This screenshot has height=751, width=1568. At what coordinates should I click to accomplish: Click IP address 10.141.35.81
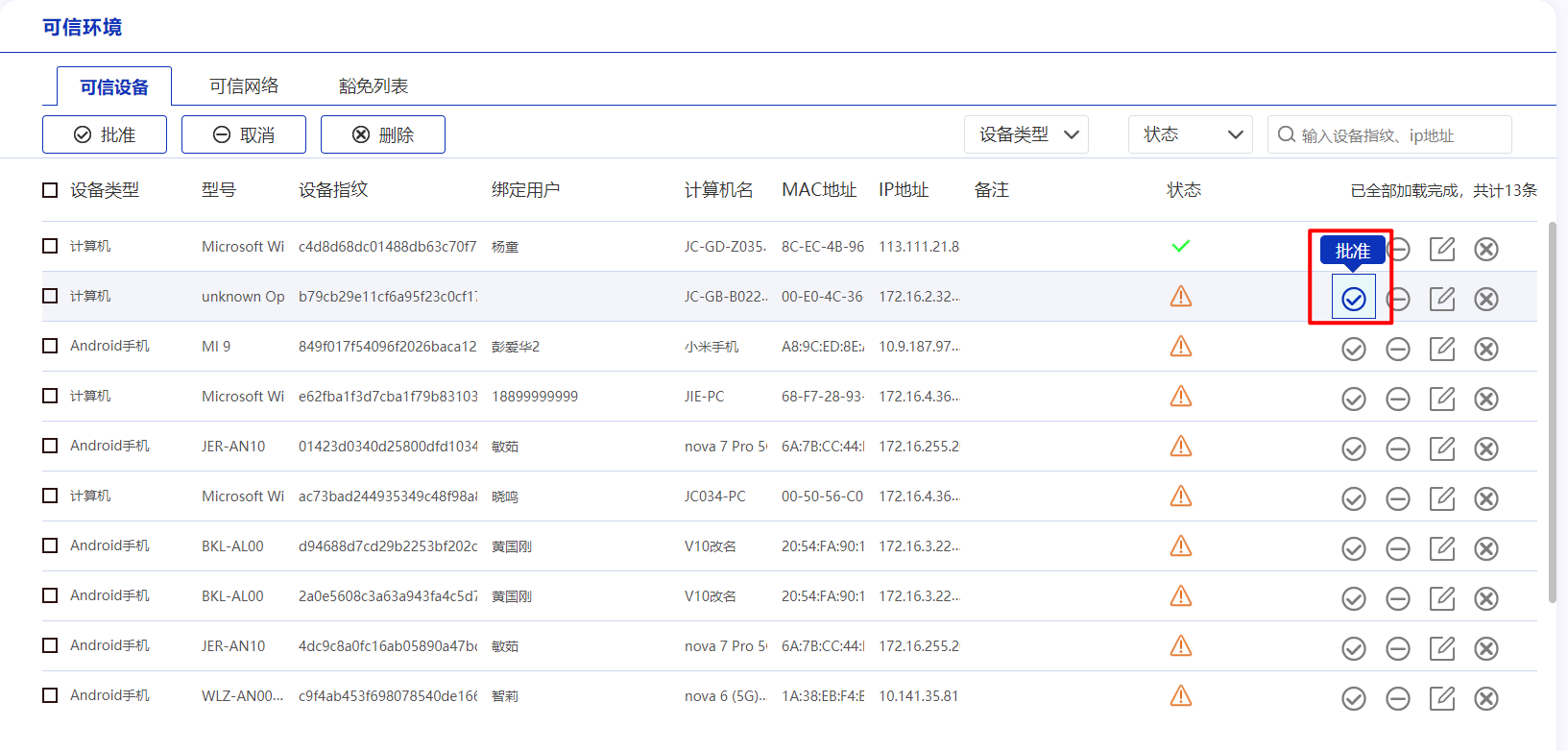click(x=919, y=696)
